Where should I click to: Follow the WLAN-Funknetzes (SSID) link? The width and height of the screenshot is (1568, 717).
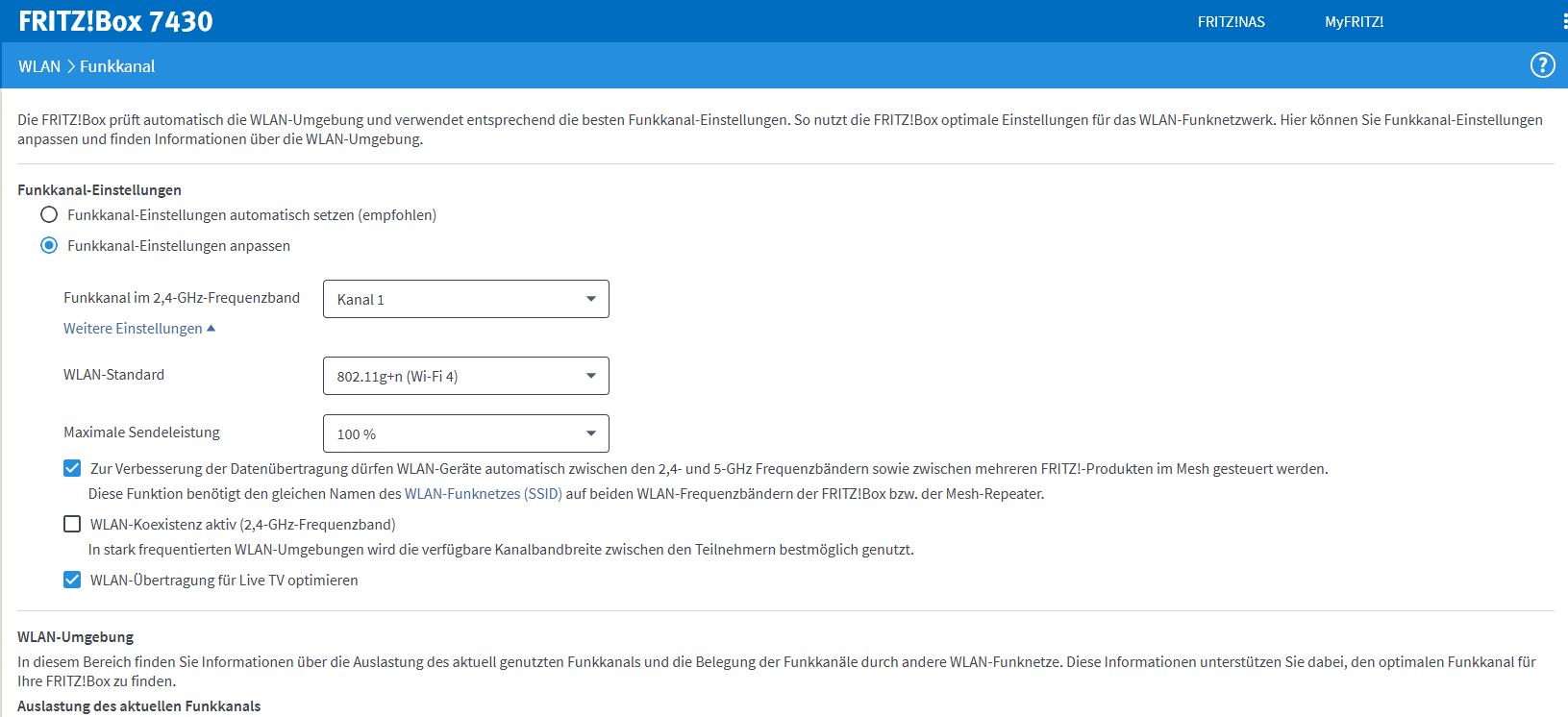pos(483,494)
